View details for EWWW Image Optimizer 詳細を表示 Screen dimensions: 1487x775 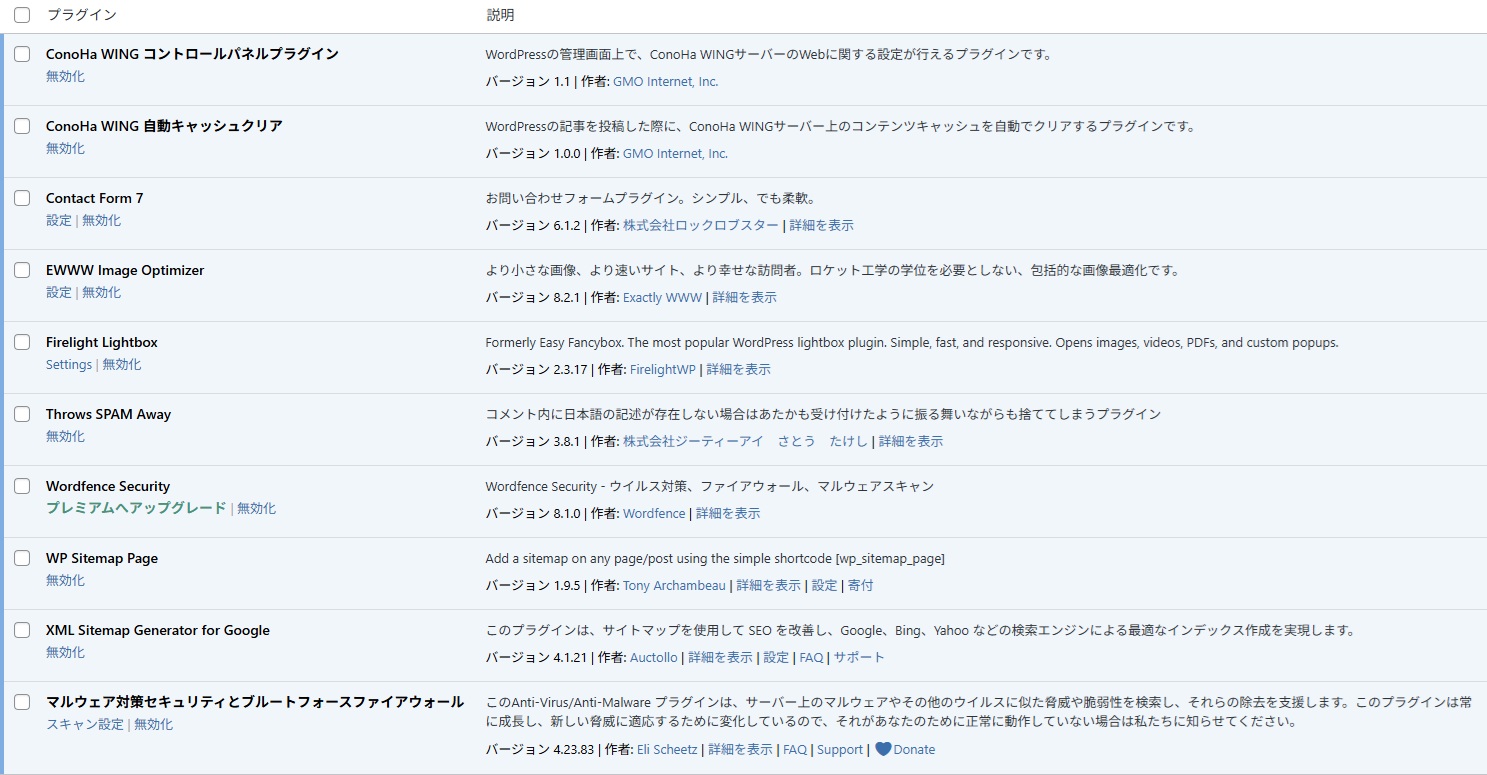(744, 298)
